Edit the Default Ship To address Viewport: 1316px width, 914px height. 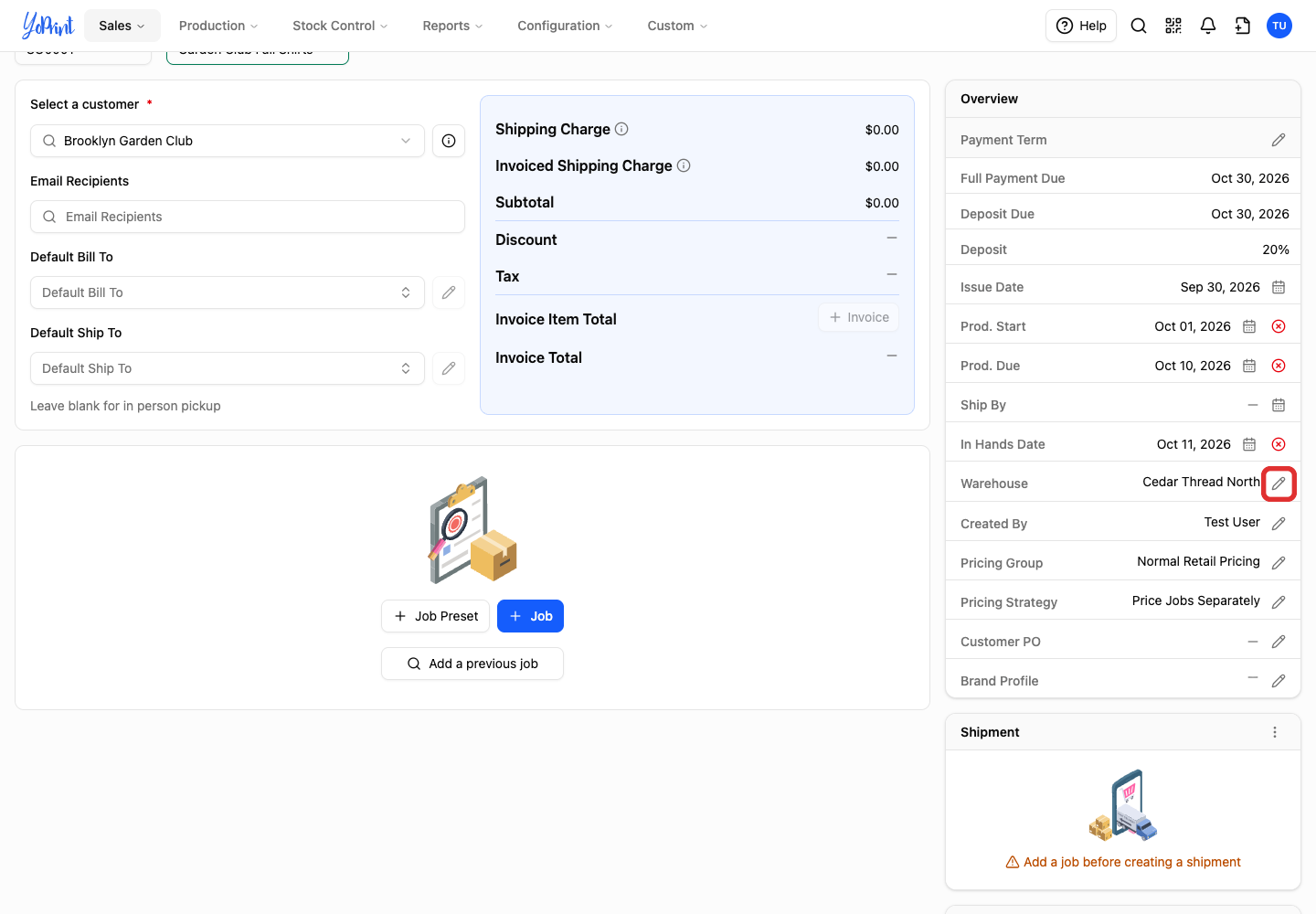[x=449, y=368]
